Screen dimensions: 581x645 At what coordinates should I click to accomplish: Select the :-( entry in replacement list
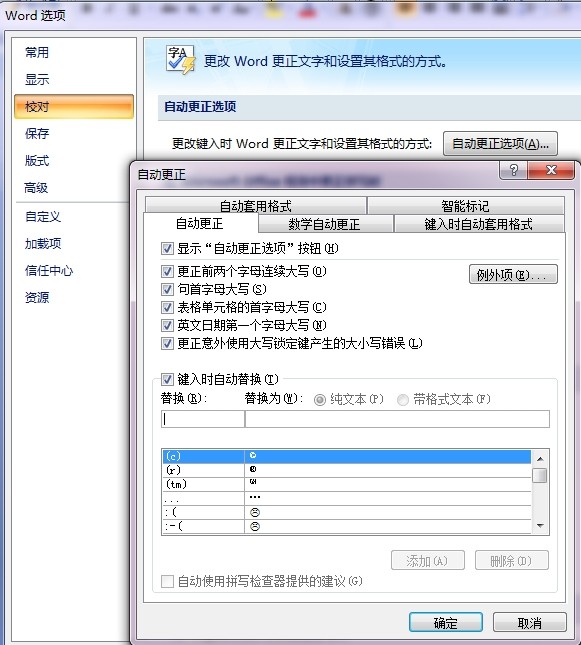(x=346, y=527)
